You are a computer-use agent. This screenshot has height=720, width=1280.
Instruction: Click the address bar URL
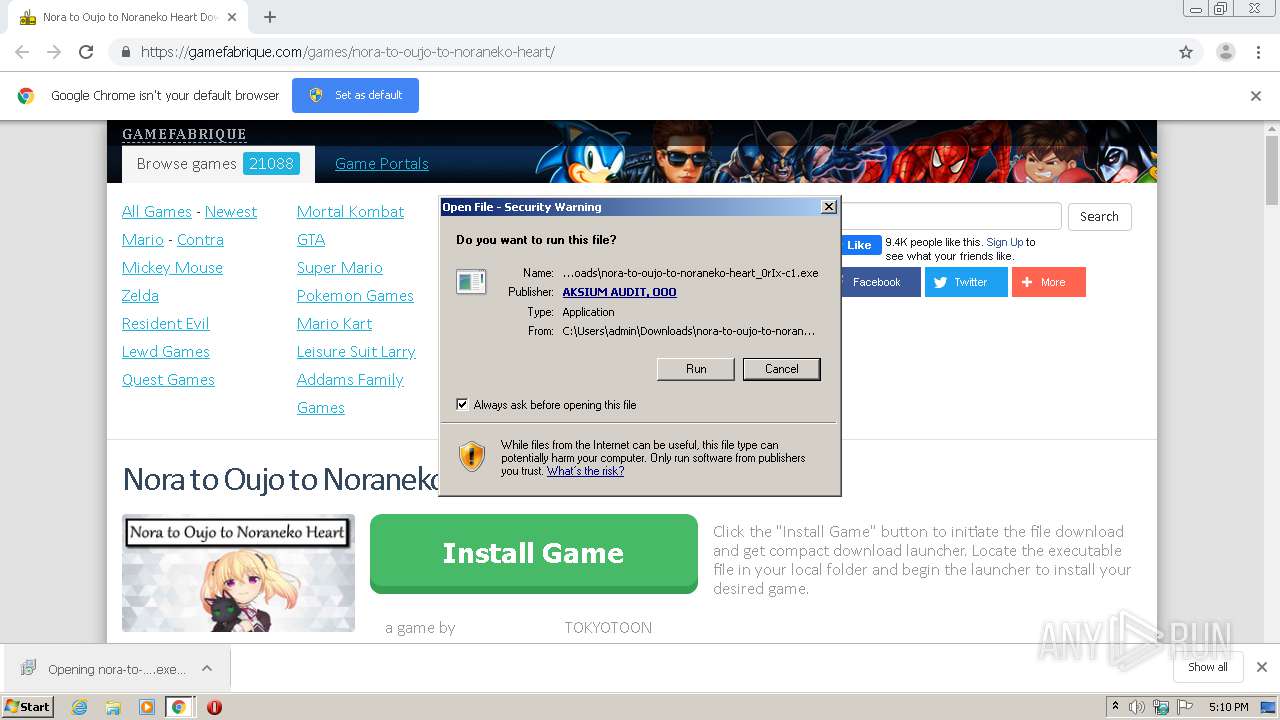pyautogui.click(x=348, y=52)
